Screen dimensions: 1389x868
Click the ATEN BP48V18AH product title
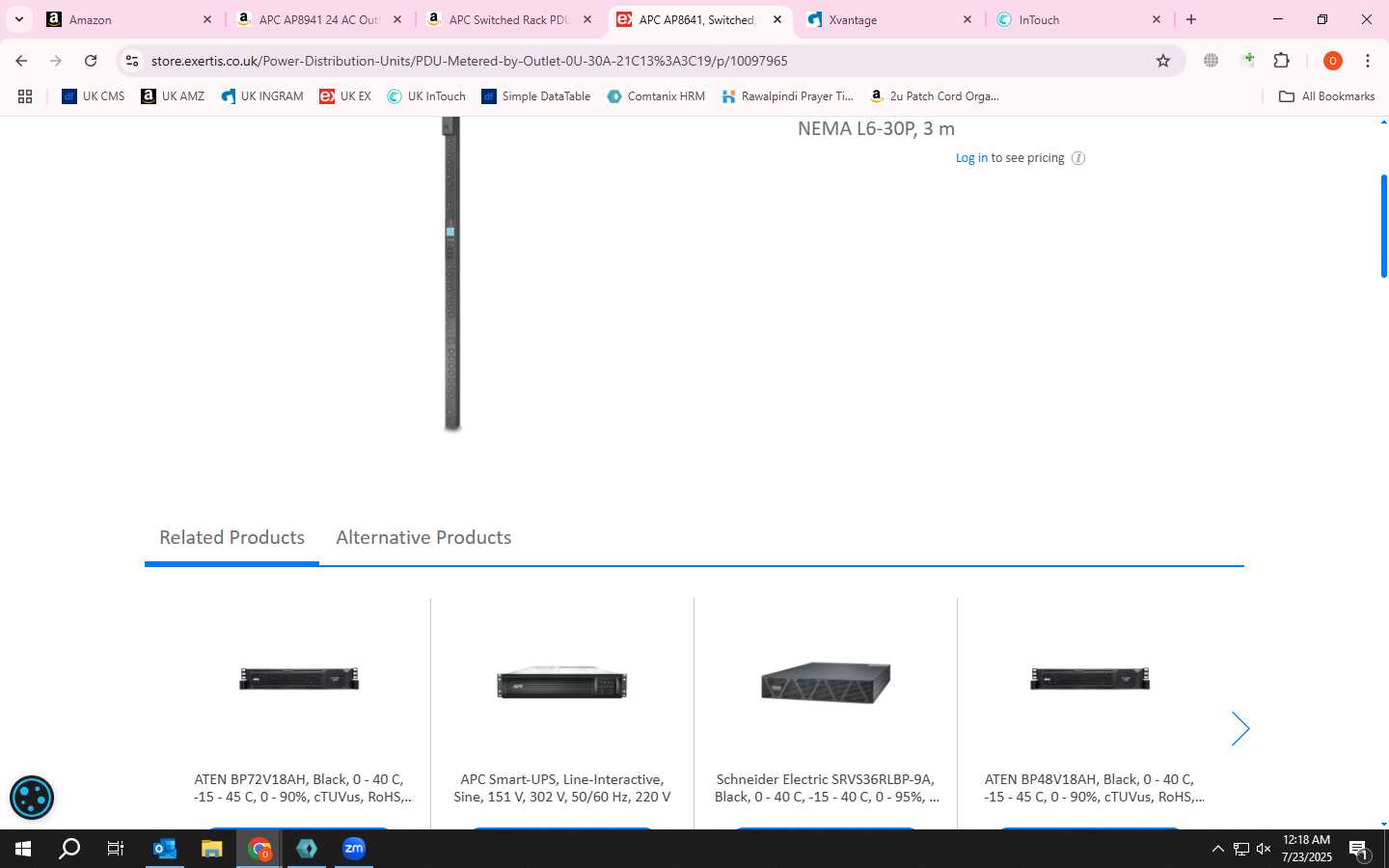pyautogui.click(x=1094, y=788)
